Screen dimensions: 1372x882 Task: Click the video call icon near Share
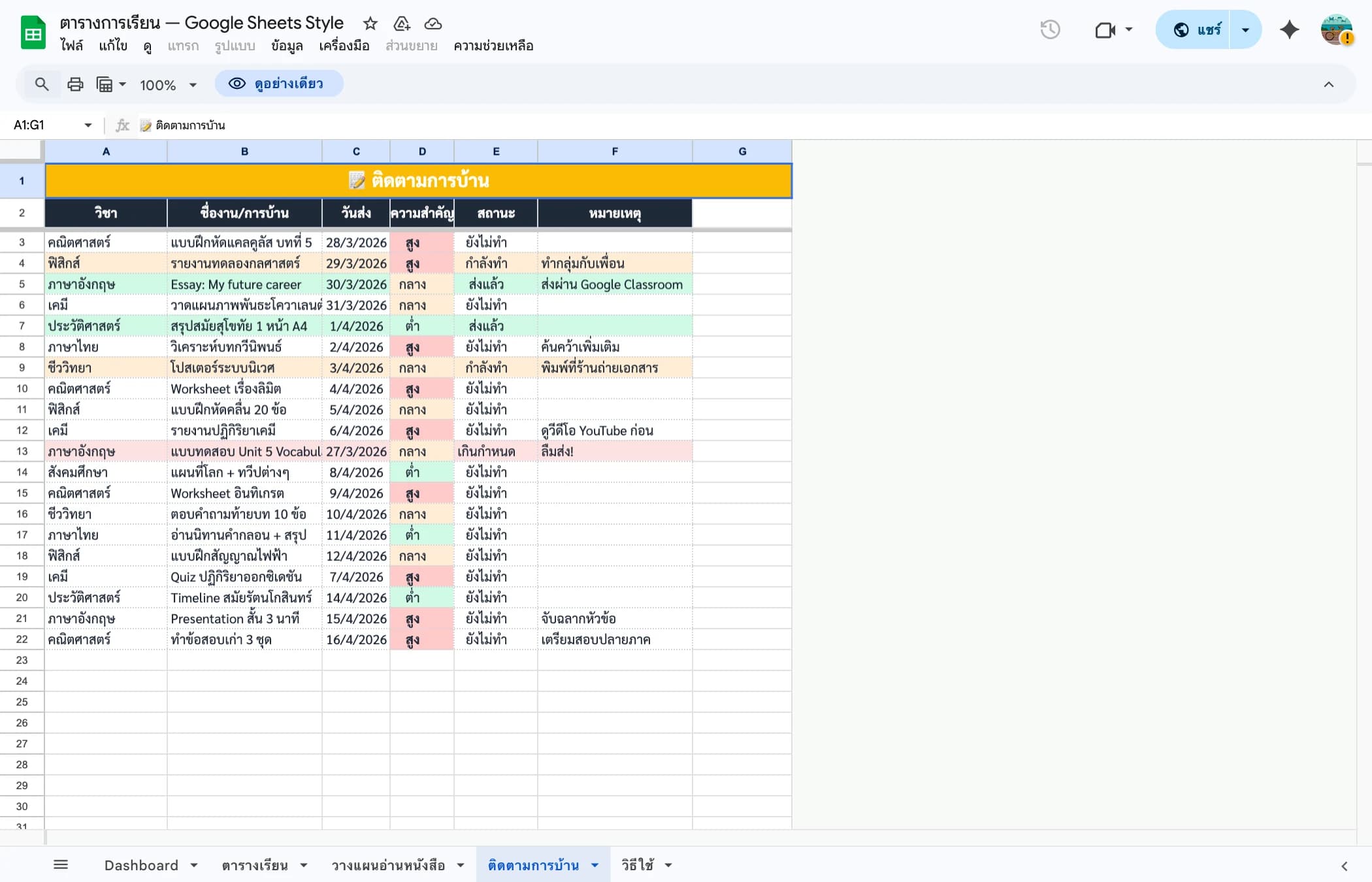[1105, 29]
